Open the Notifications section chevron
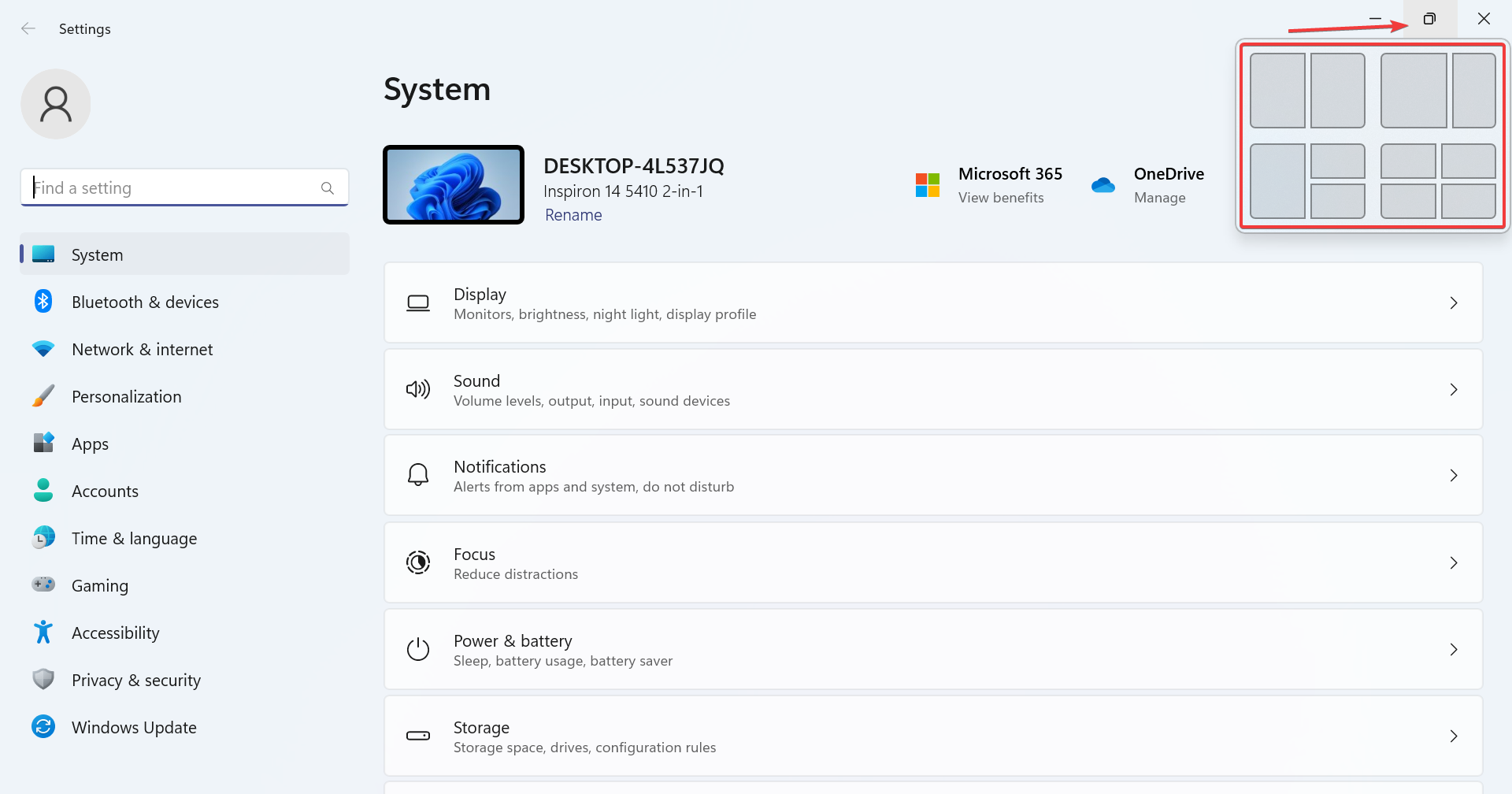 pos(1454,475)
